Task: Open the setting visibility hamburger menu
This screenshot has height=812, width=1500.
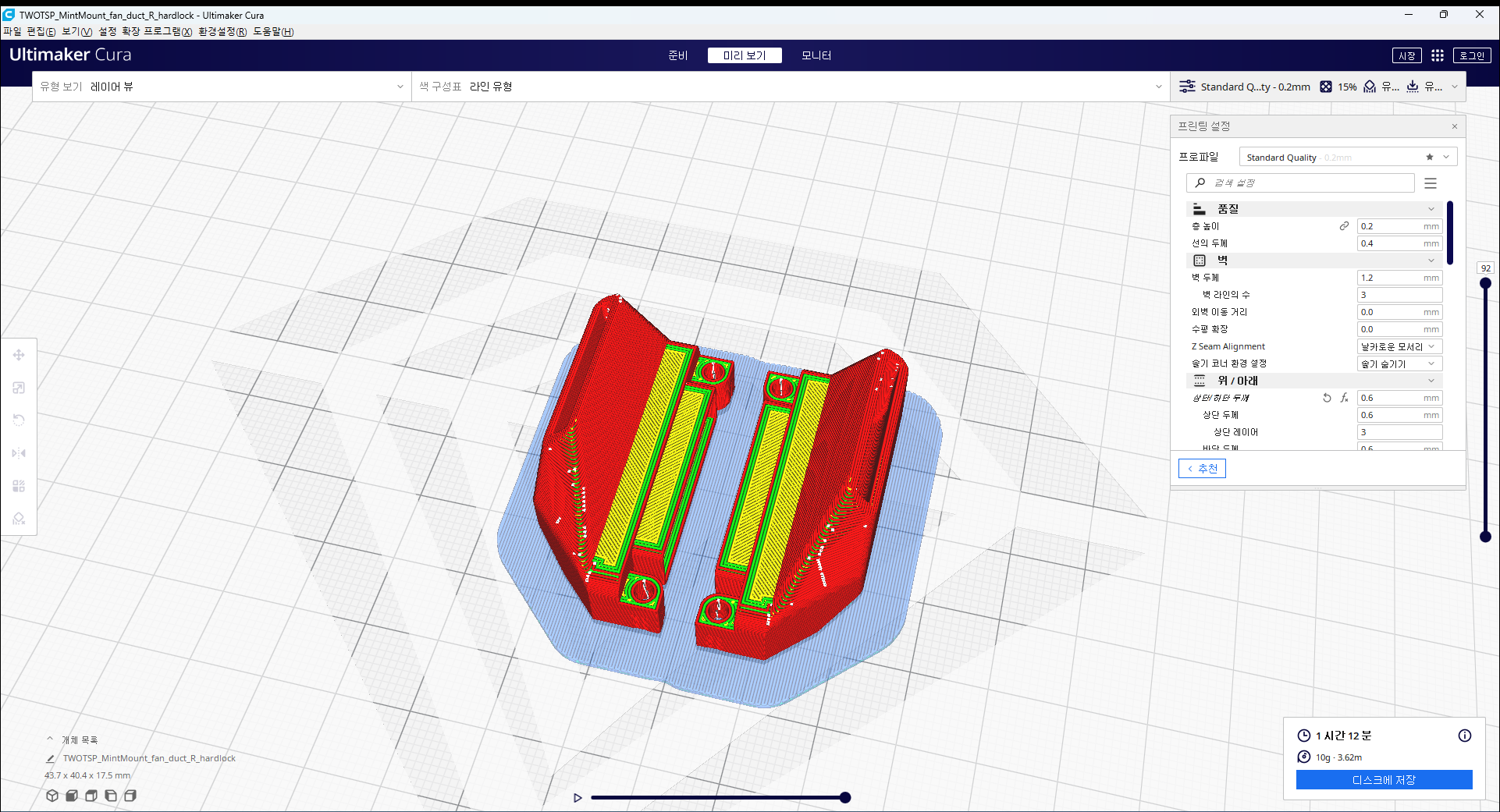Action: point(1431,183)
